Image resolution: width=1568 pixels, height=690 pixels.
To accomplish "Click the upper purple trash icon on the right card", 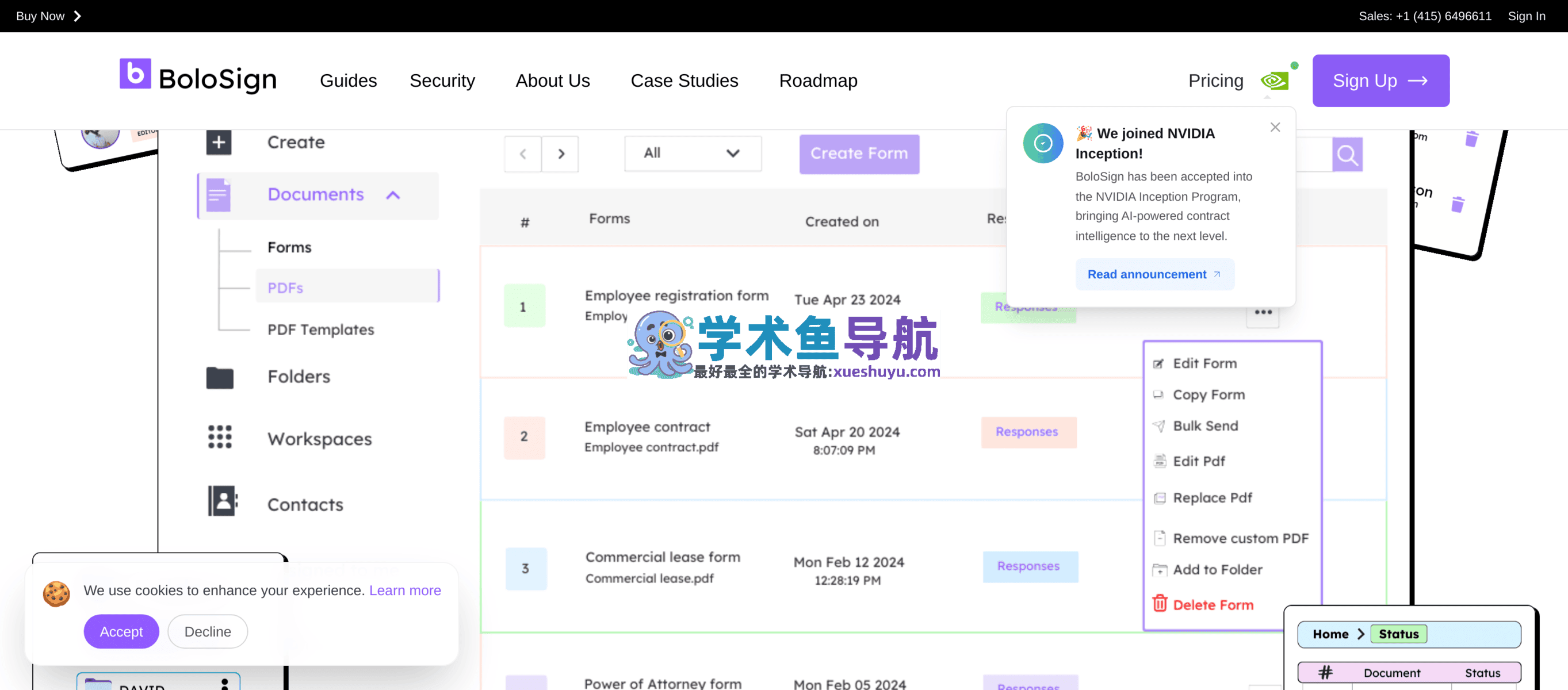I will coord(1471,139).
